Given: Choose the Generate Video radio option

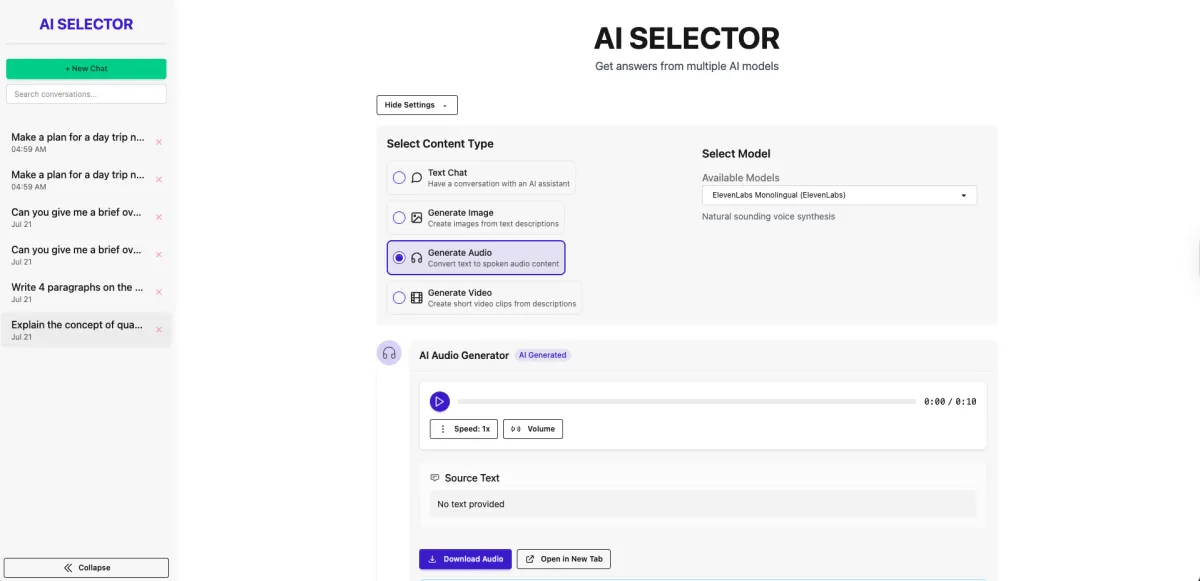Looking at the screenshot, I should [399, 298].
